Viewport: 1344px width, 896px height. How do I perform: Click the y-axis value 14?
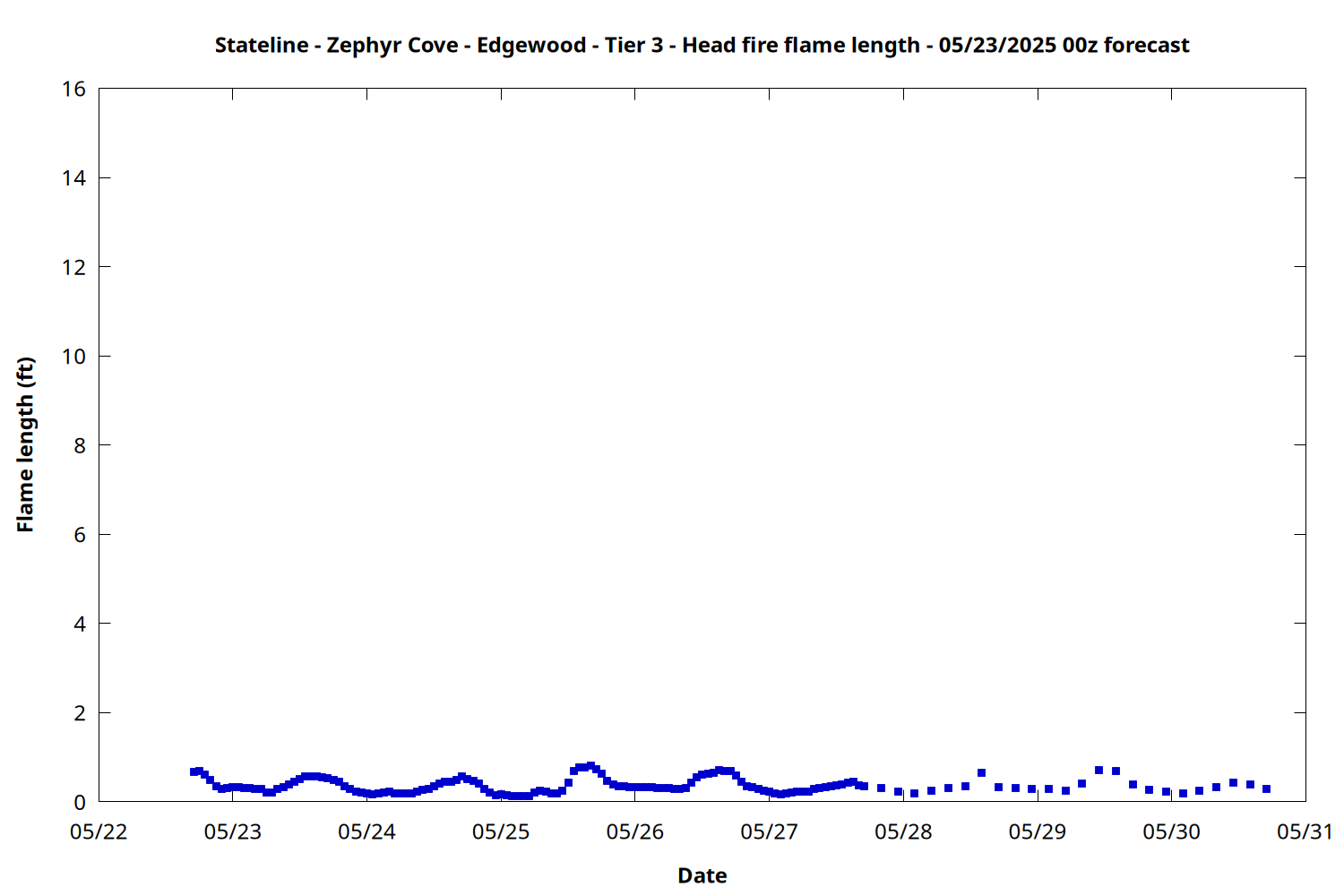tap(74, 178)
